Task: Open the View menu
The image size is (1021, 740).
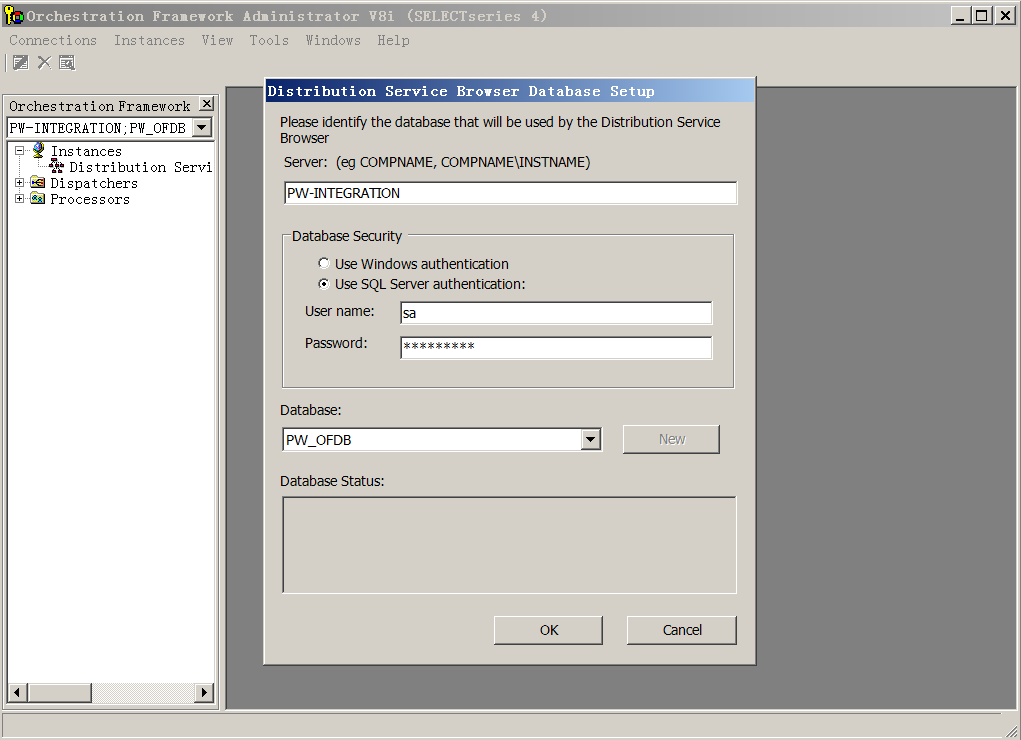Action: (x=217, y=40)
